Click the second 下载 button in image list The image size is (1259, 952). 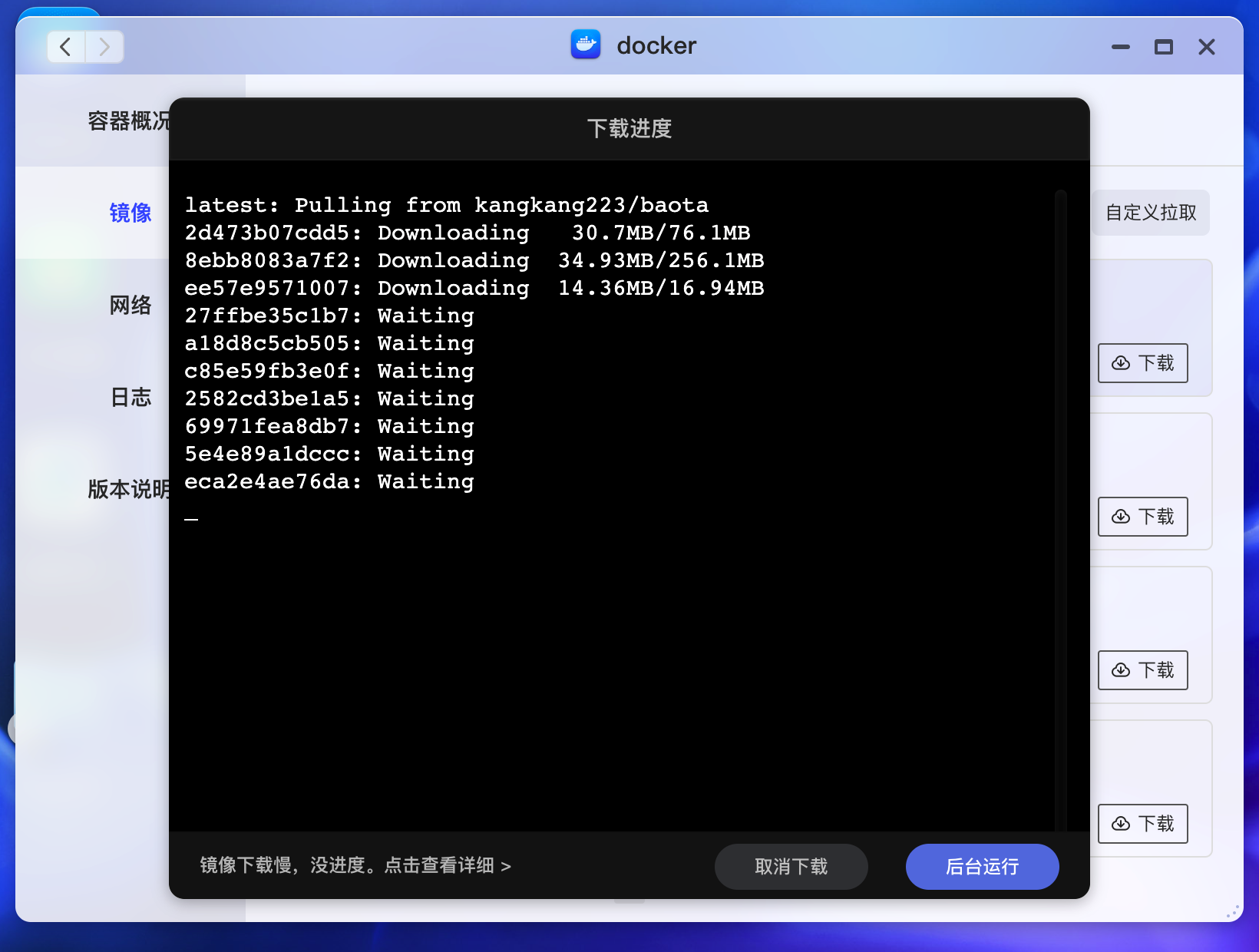click(x=1143, y=517)
